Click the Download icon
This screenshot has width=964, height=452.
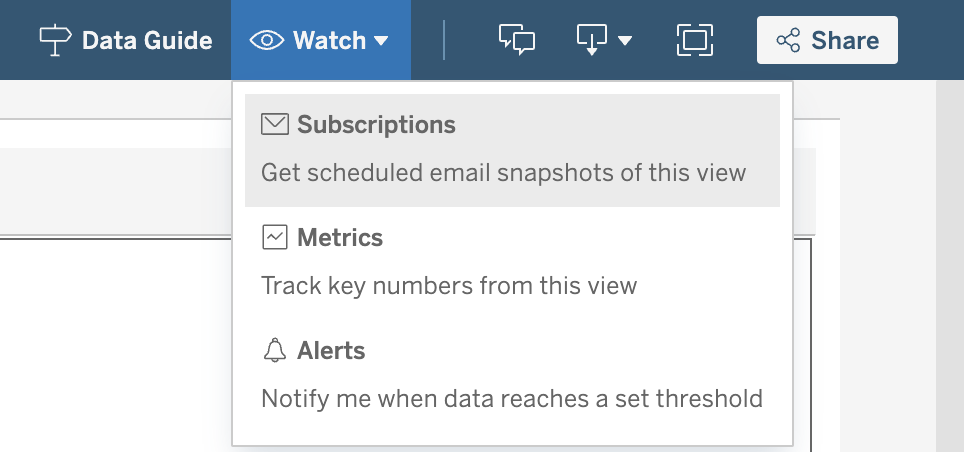[x=591, y=40]
